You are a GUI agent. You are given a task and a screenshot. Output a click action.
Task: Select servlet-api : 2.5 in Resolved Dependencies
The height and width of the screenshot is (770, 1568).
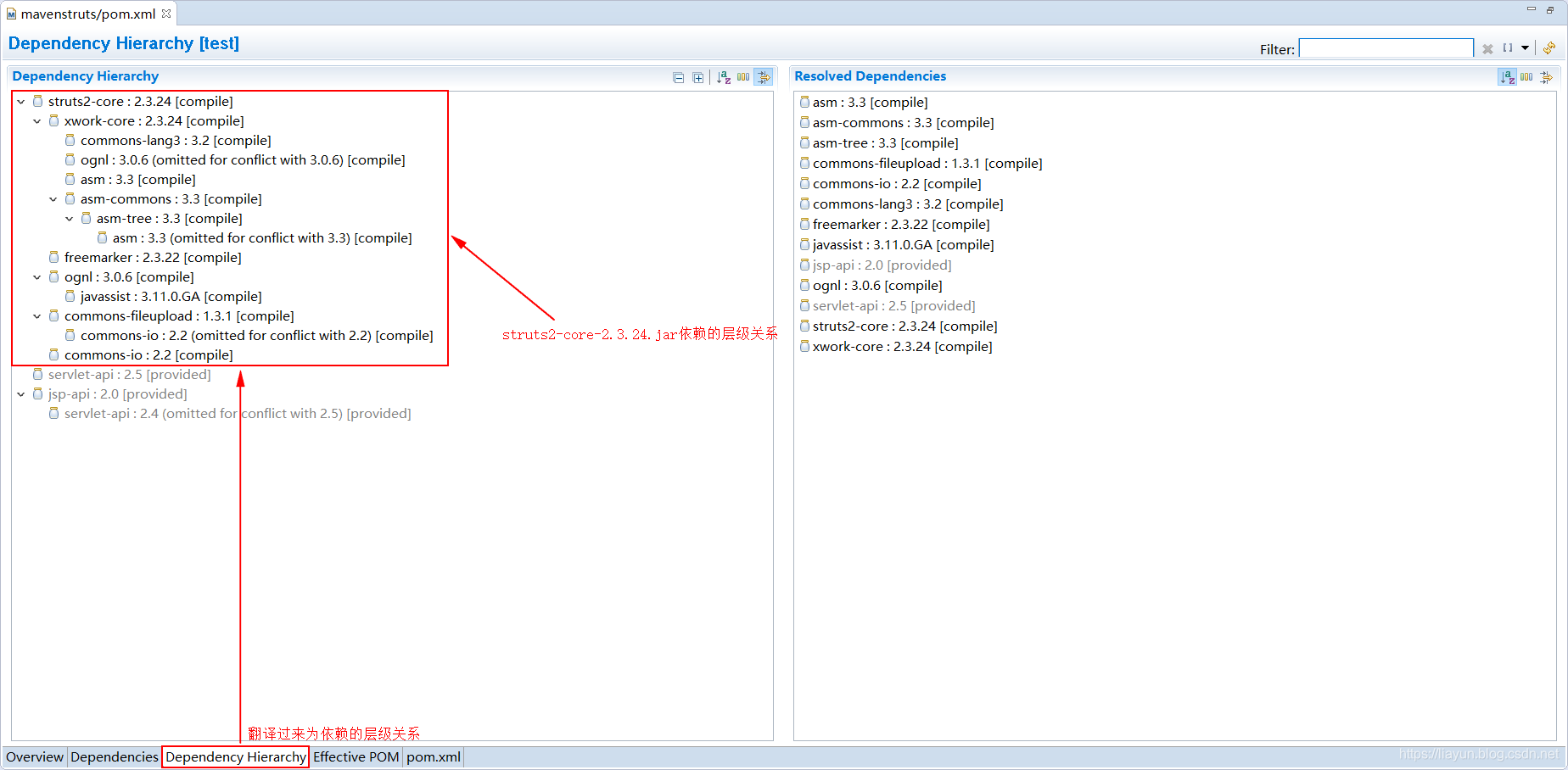click(x=894, y=306)
